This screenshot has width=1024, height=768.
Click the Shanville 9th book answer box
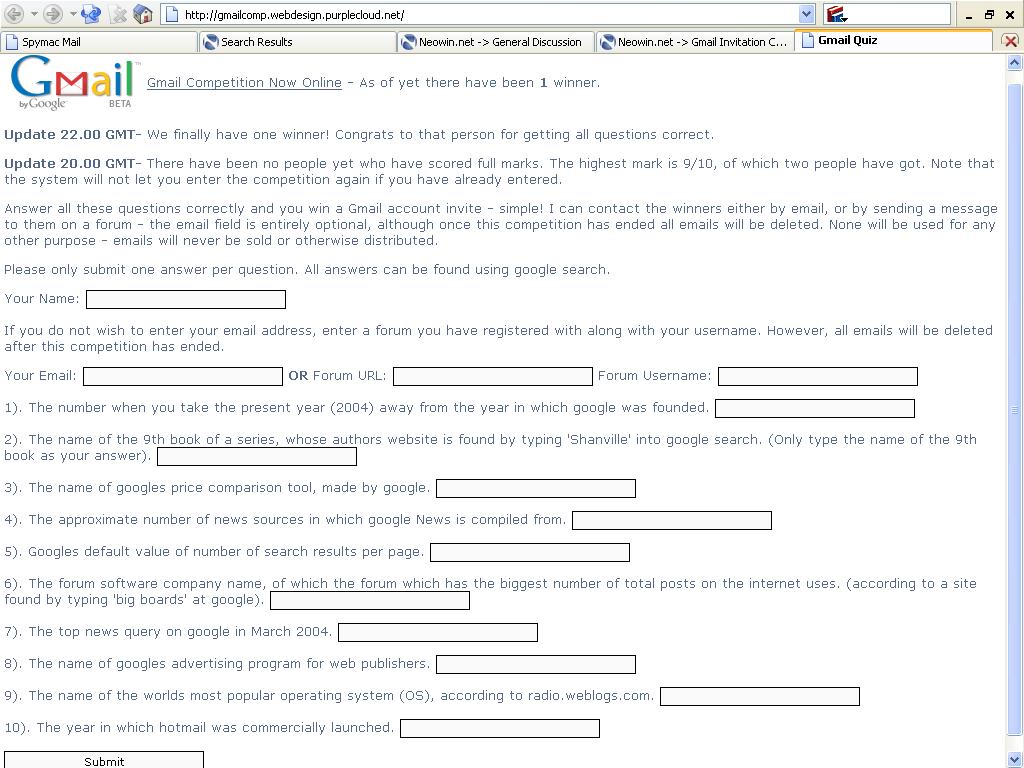coord(257,456)
